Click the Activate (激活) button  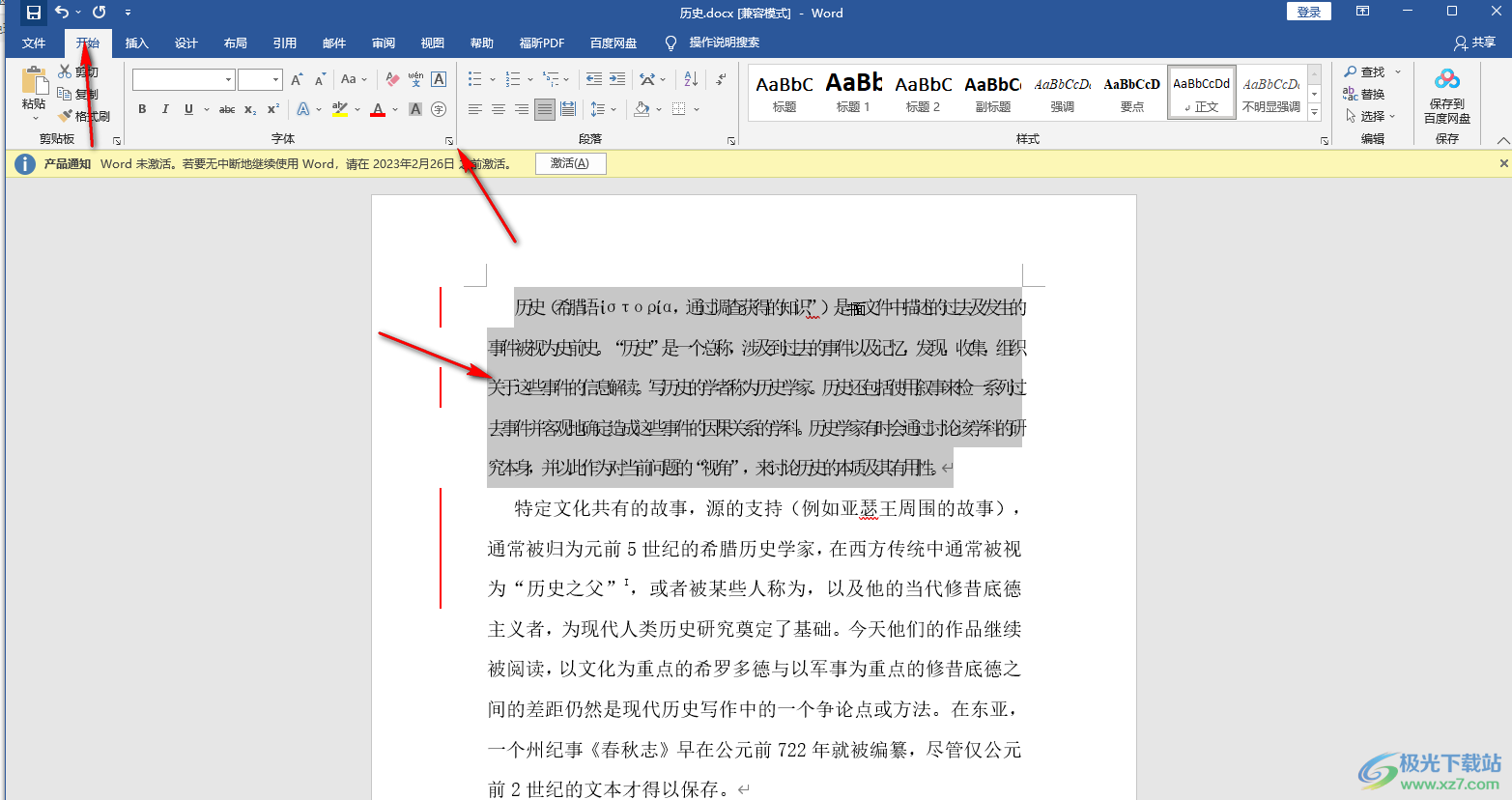coord(570,163)
